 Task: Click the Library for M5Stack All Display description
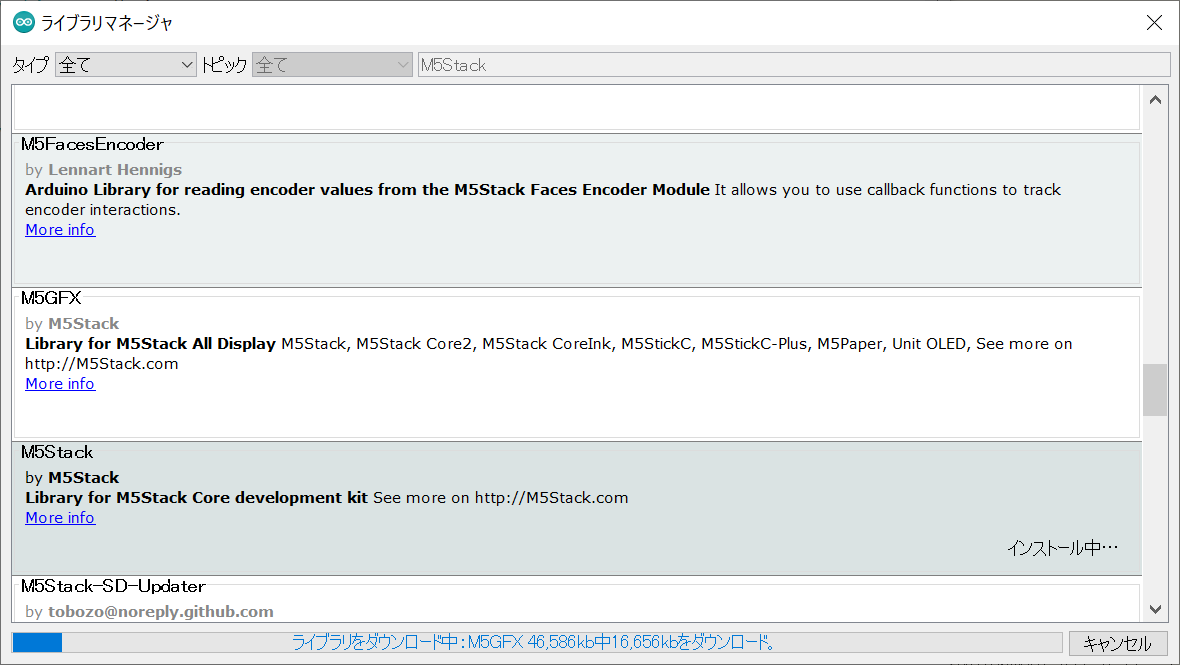coord(151,344)
